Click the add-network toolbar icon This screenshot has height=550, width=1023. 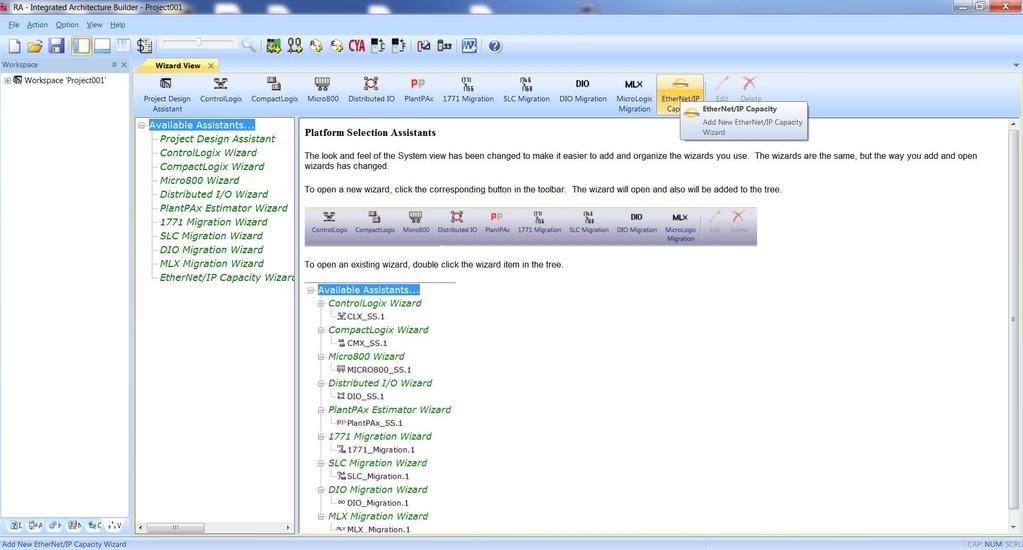tap(295, 46)
